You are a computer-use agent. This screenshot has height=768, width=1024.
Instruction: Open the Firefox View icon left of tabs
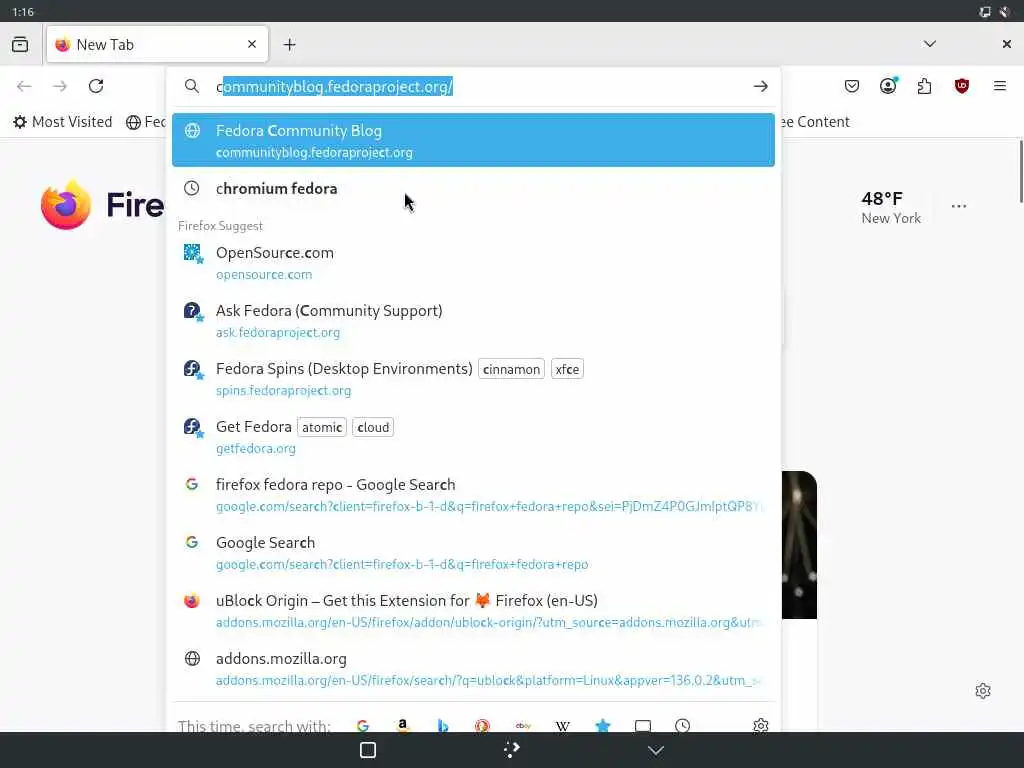tap(20, 44)
